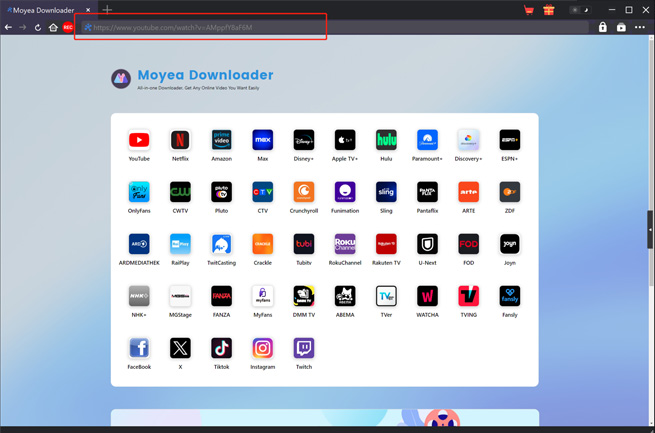655x433 pixels.
Task: Choose the Pluto TV icon
Action: (221, 192)
